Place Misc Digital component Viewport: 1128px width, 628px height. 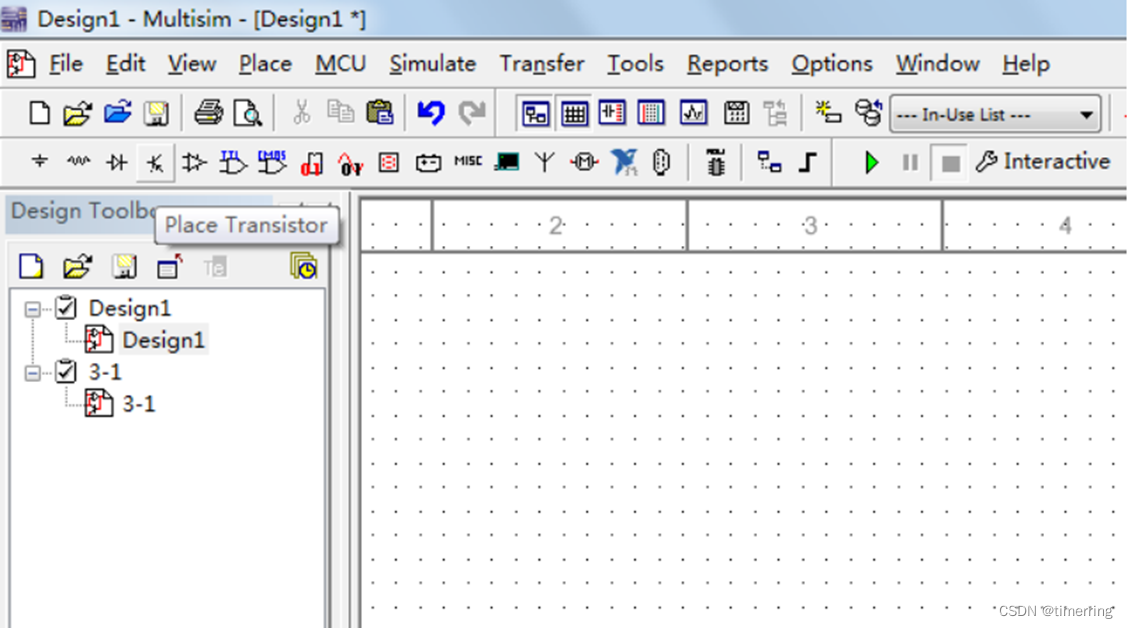(x=311, y=164)
